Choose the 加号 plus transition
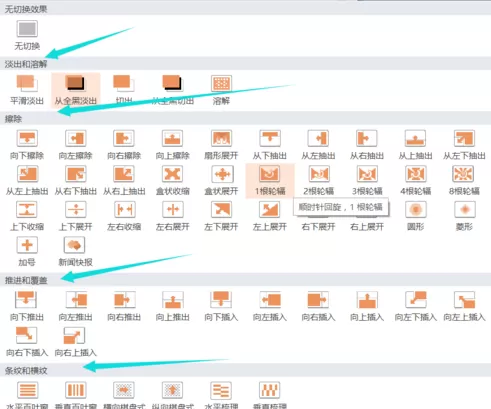The height and width of the screenshot is (409, 491). (27, 252)
